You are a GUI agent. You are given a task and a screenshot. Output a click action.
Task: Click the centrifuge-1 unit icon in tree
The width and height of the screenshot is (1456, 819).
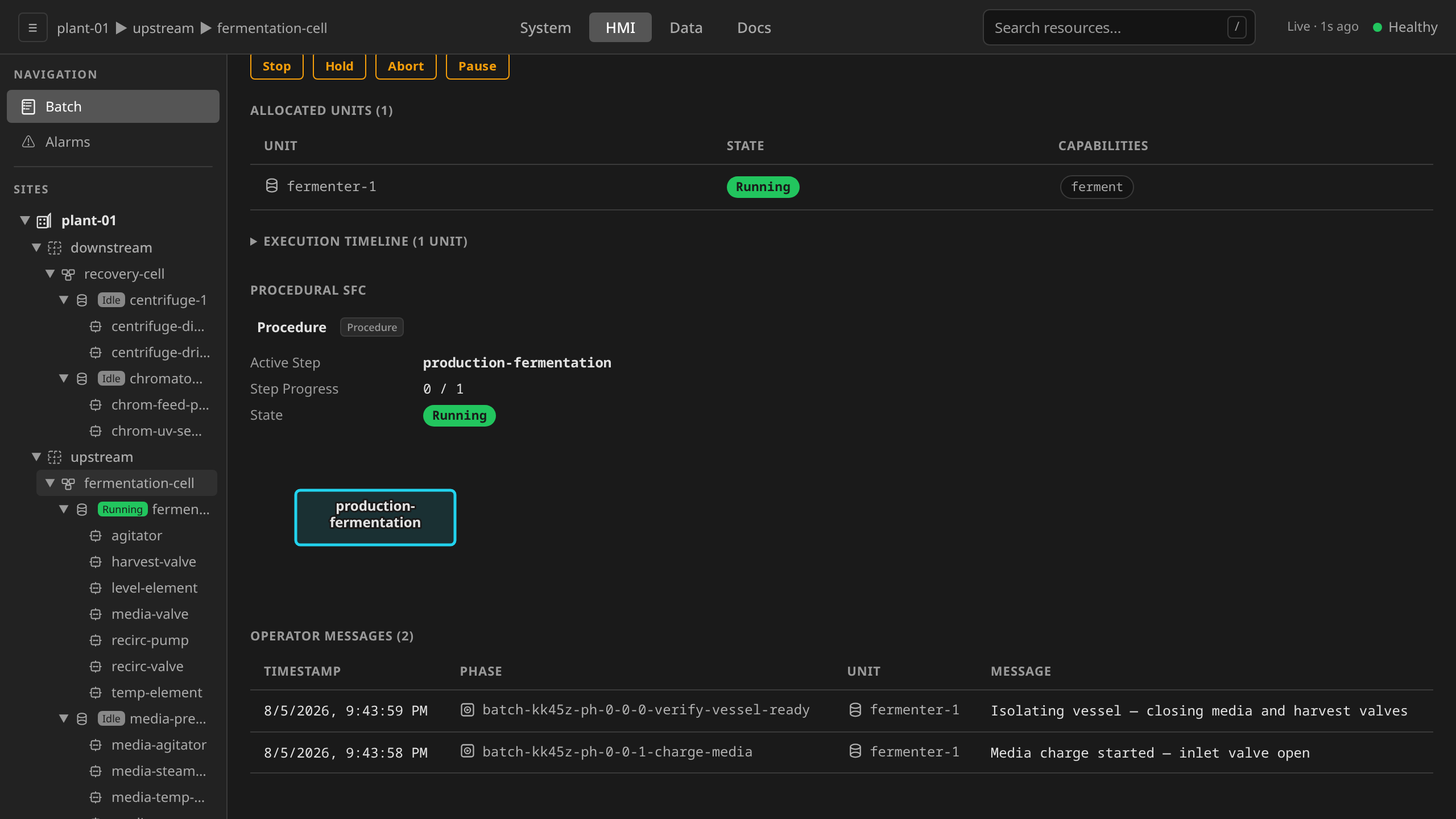point(82,300)
